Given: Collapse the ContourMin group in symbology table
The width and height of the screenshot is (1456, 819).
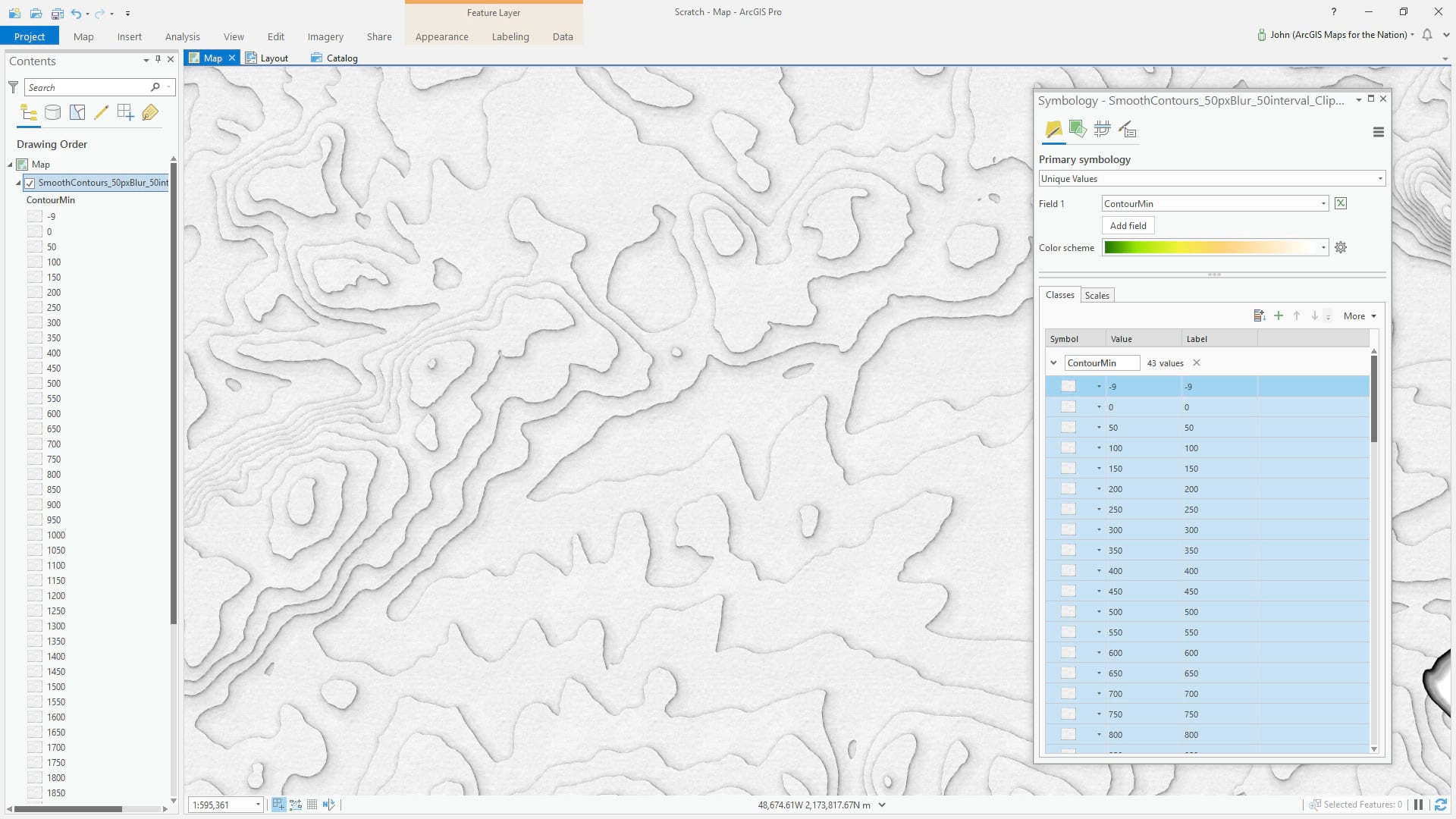Looking at the screenshot, I should click(x=1053, y=363).
